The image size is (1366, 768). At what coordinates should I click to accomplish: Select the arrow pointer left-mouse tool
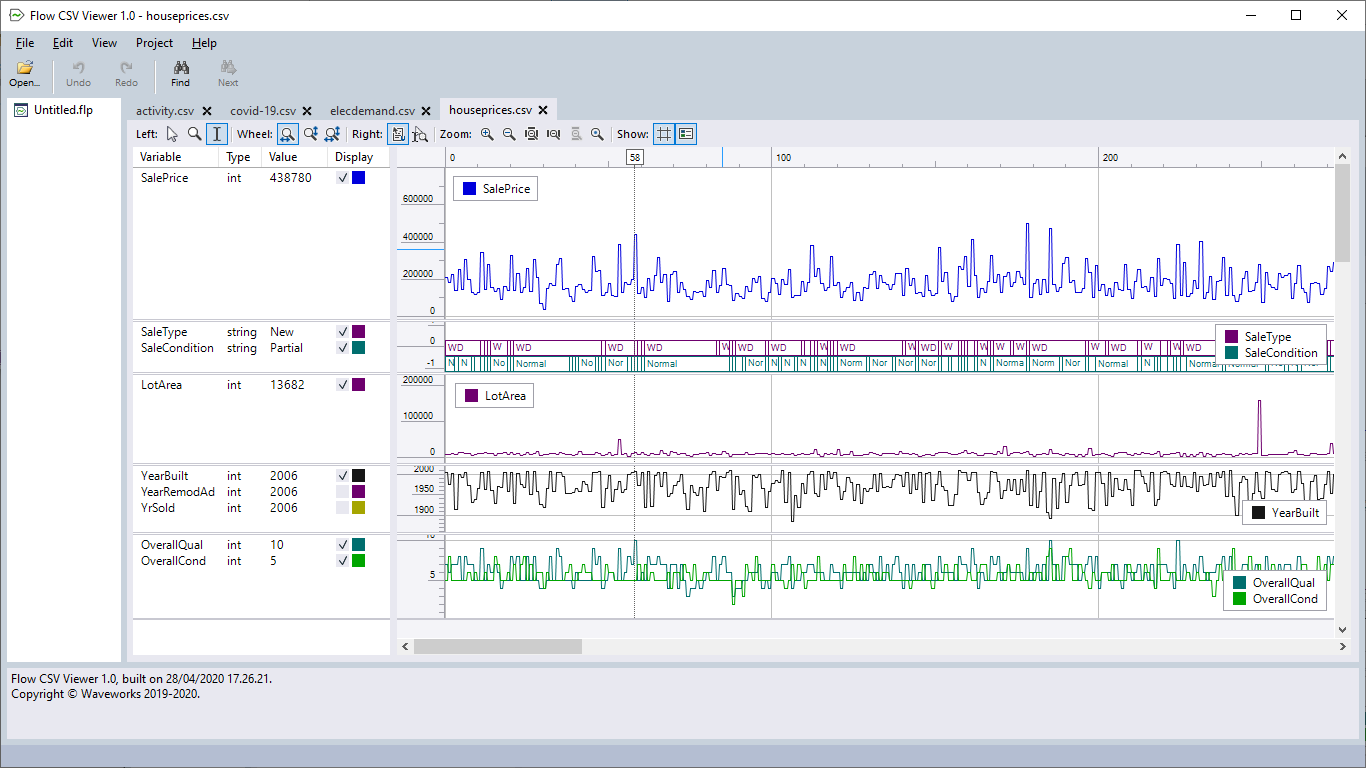[172, 134]
